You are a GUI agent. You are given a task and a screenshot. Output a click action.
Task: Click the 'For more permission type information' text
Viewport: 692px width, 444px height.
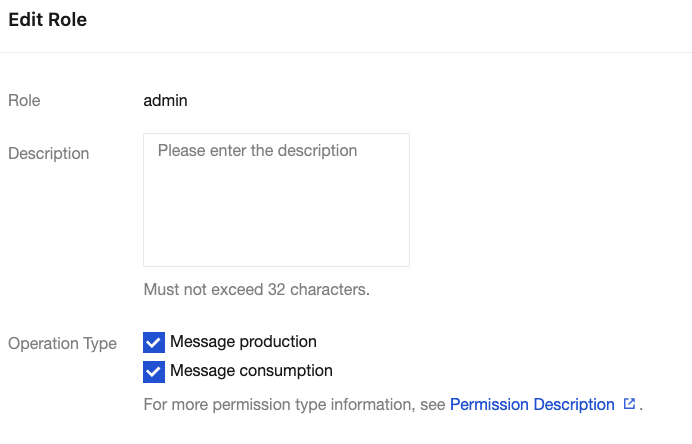(x=295, y=405)
